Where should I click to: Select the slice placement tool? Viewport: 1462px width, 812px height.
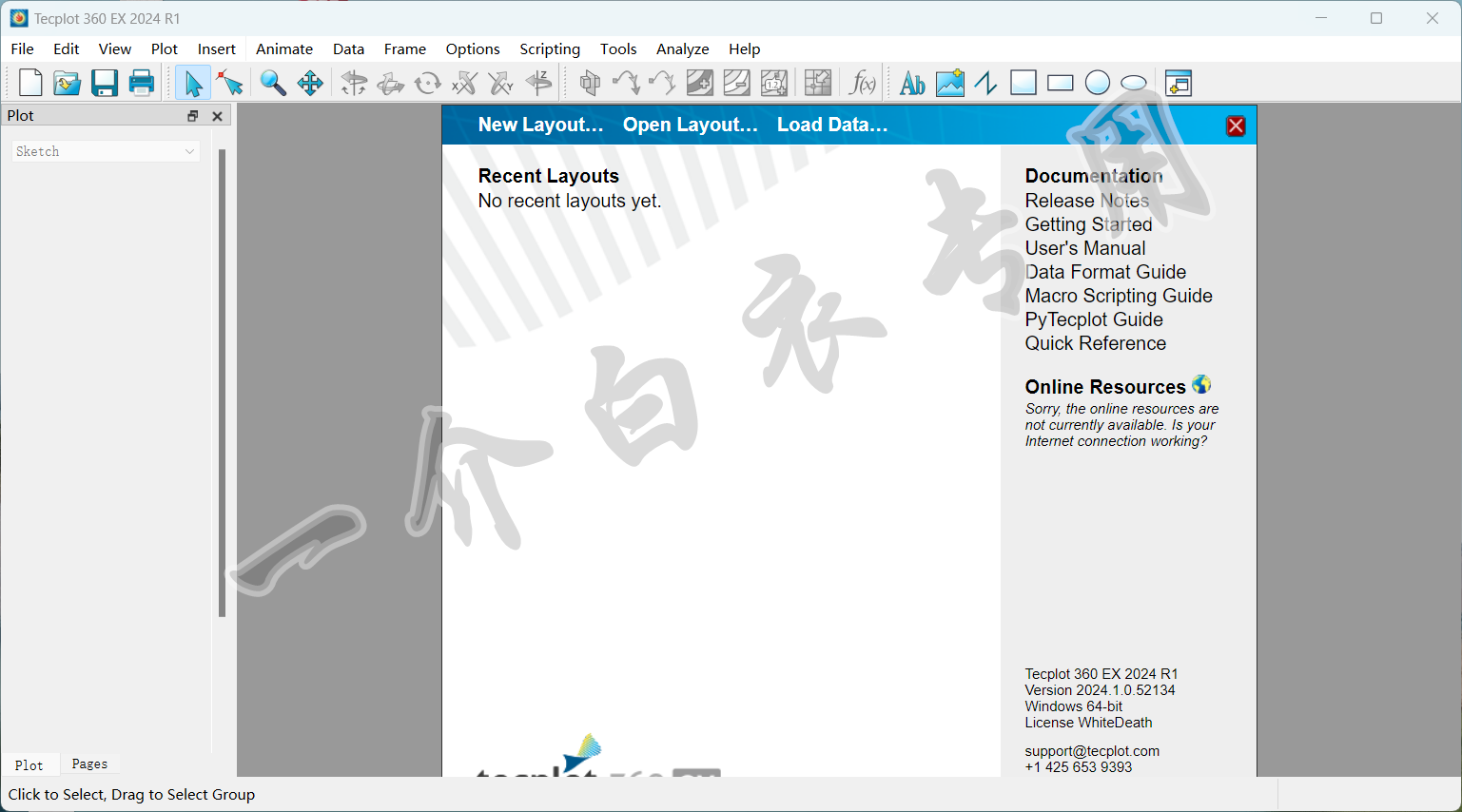pos(590,84)
